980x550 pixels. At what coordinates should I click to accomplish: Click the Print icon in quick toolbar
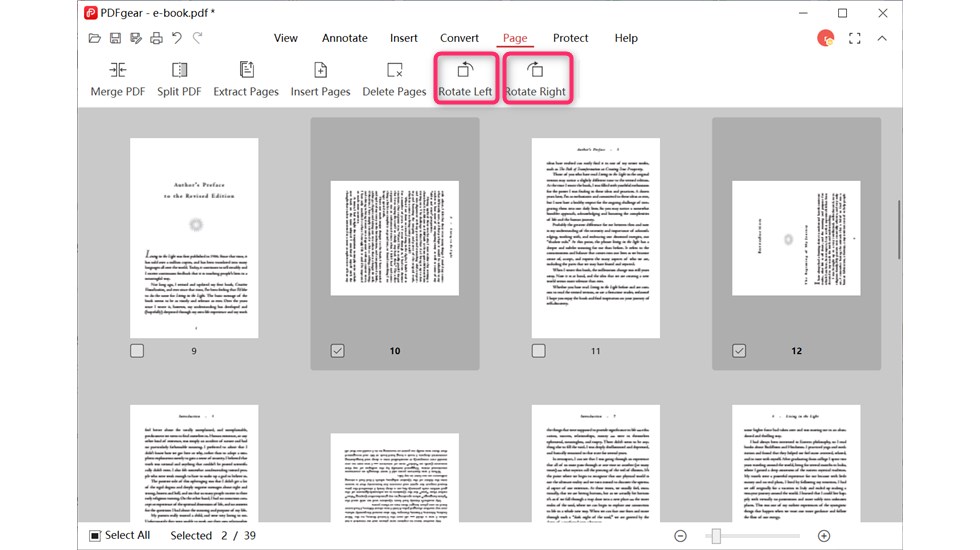pyautogui.click(x=156, y=39)
